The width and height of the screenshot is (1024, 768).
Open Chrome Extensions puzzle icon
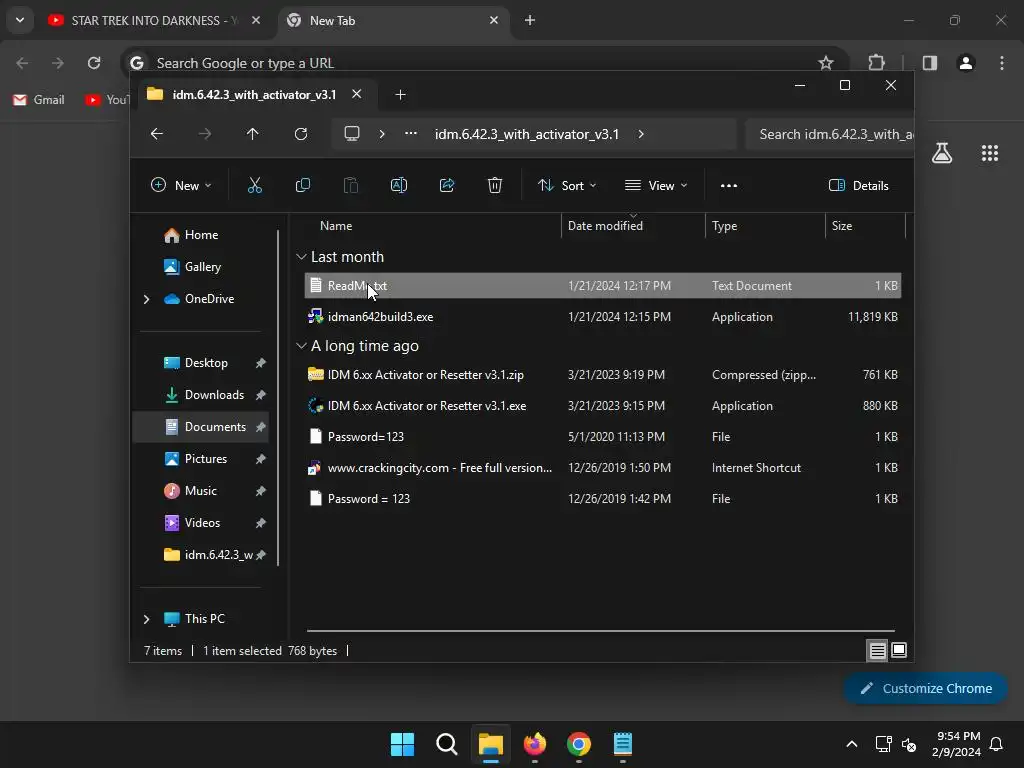coord(876,63)
